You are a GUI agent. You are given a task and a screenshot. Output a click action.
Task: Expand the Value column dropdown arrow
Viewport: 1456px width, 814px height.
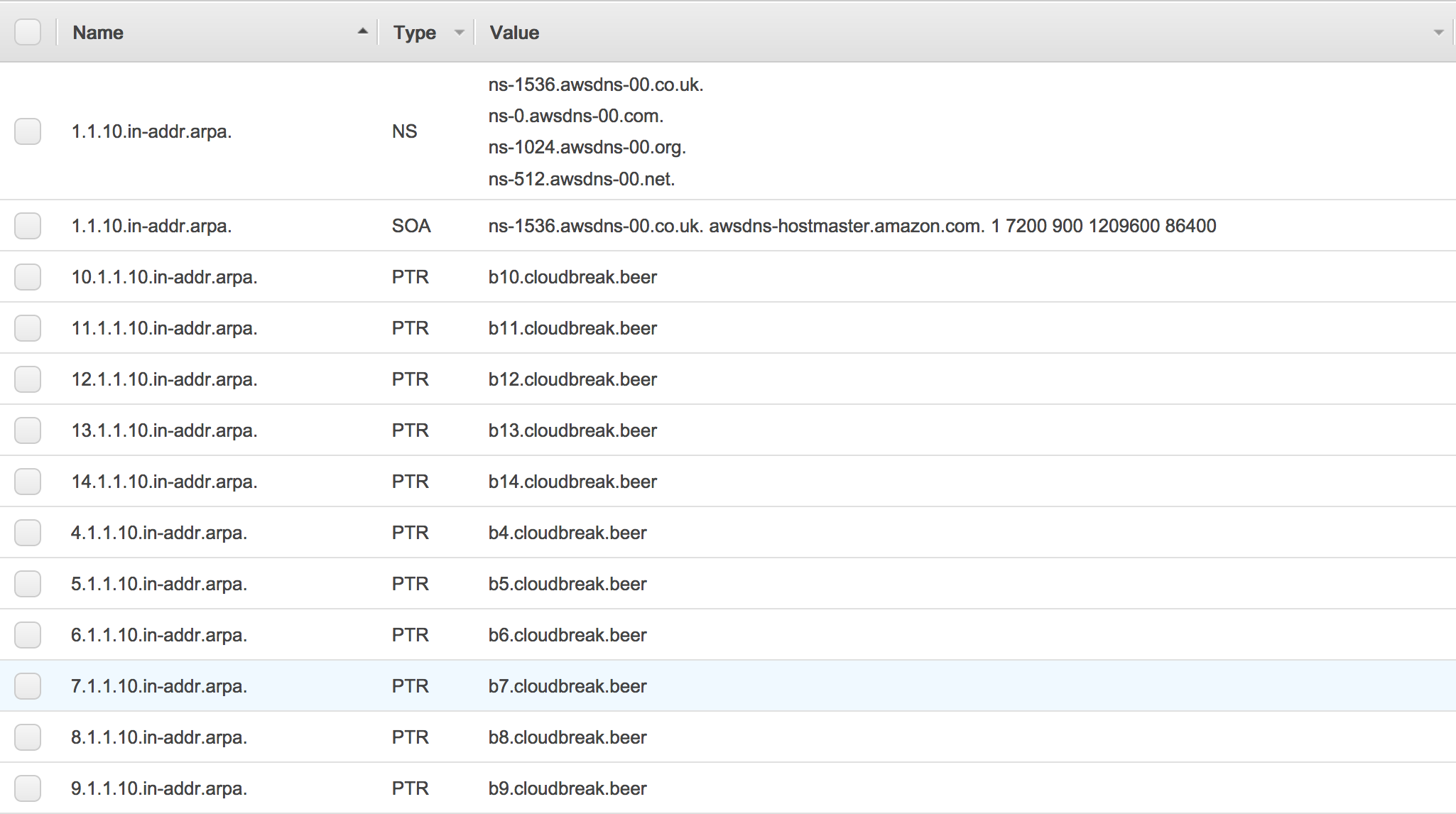[1438, 32]
